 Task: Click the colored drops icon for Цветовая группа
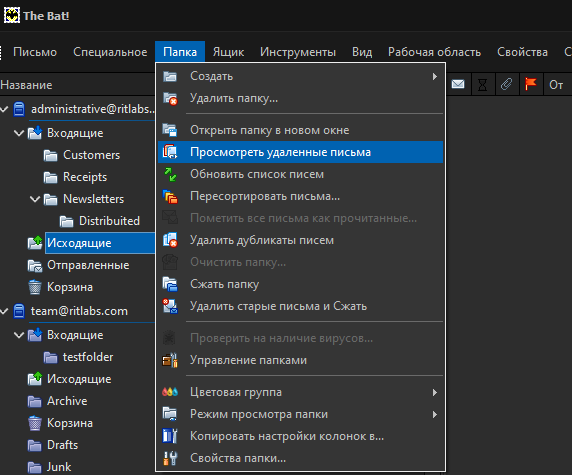pyautogui.click(x=170, y=392)
